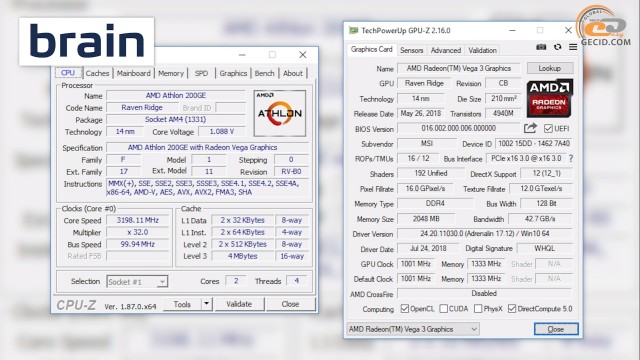This screenshot has height=360, width=640.
Task: Click the Shaders value 192 Unified
Action: (431, 173)
